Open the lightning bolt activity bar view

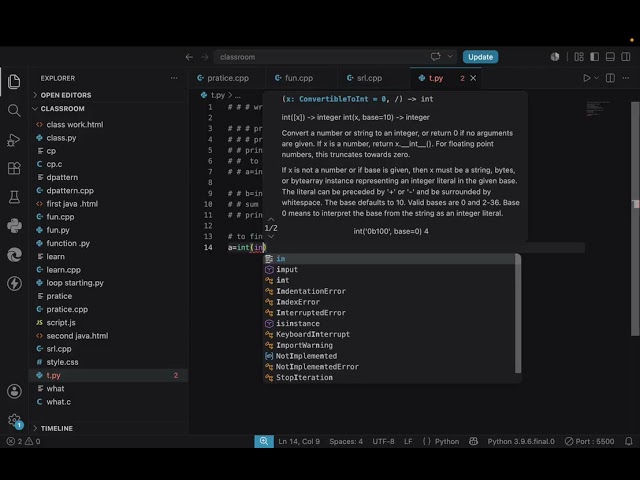pos(14,283)
